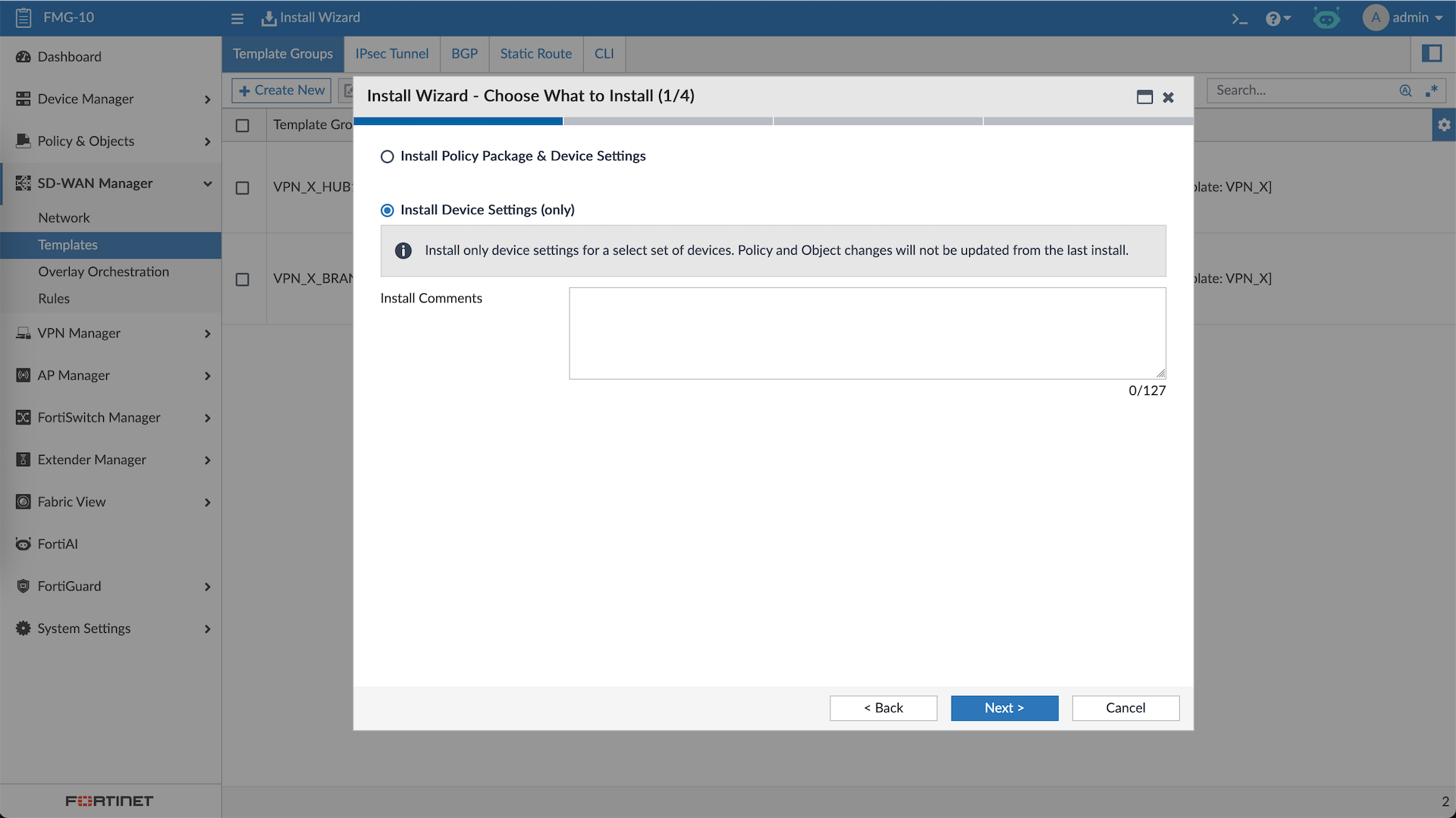
Task: Click the column settings gear icon
Action: point(1444,125)
